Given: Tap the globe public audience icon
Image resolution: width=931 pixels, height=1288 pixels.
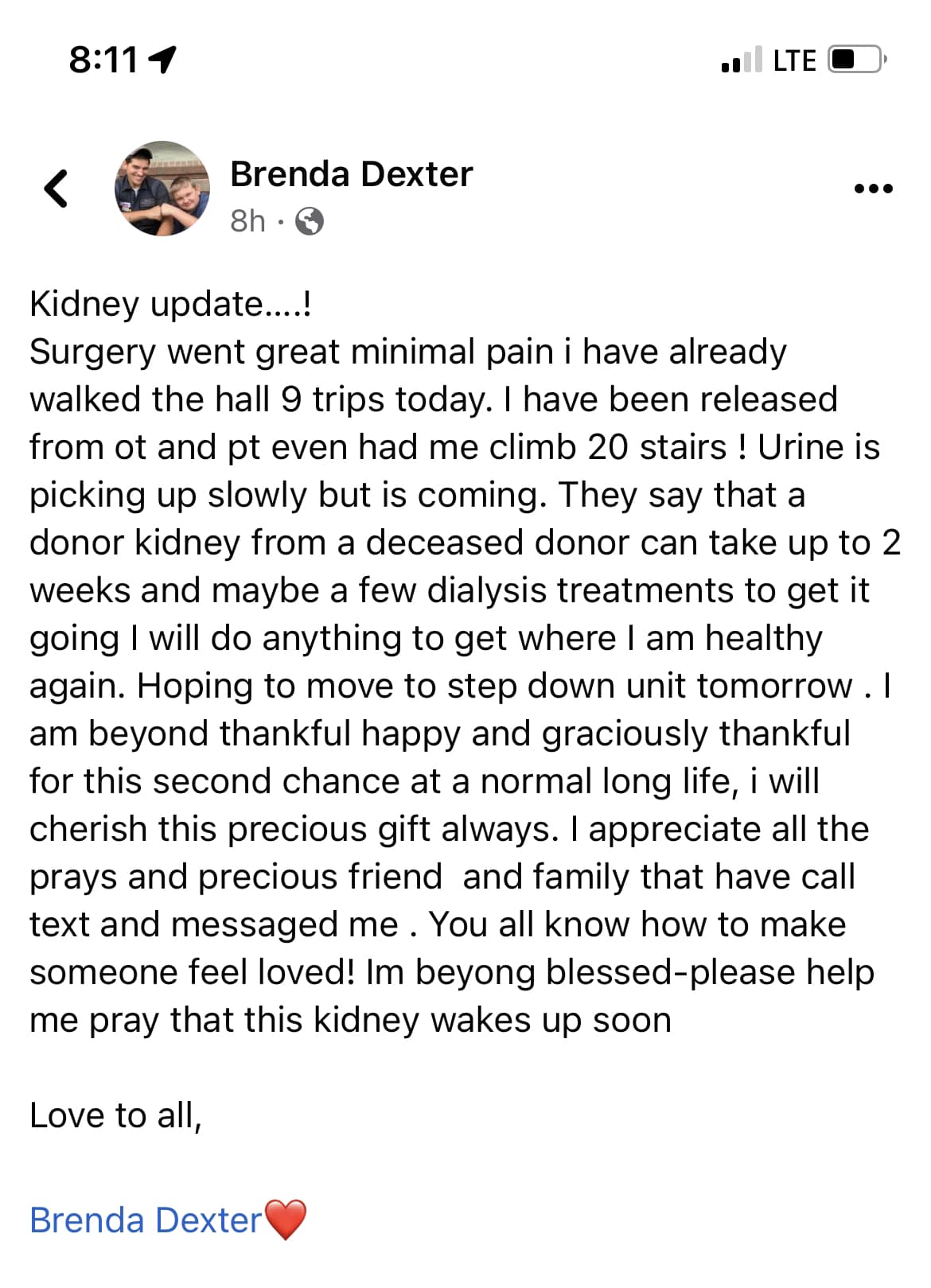Looking at the screenshot, I should pos(310,221).
